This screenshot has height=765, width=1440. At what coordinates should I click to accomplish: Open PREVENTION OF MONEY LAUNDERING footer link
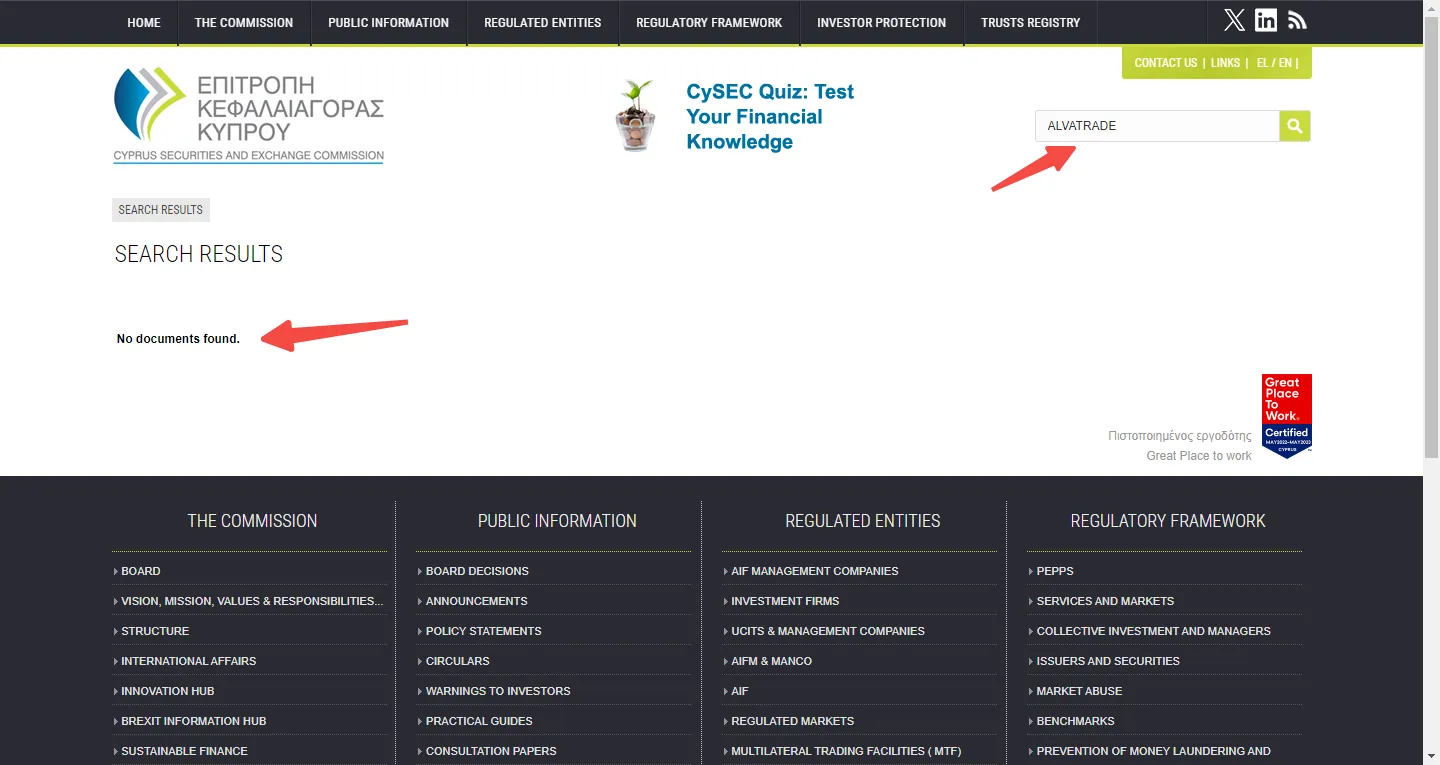tap(1153, 751)
